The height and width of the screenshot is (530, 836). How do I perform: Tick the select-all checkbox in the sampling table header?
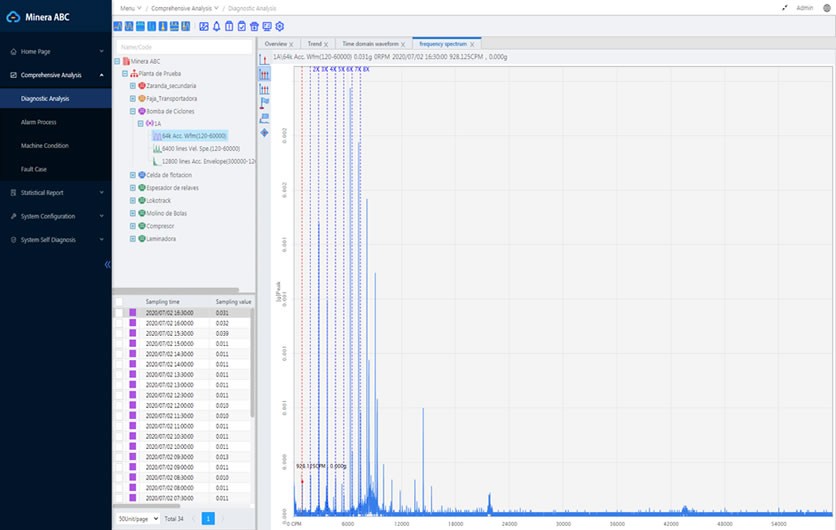(x=119, y=302)
